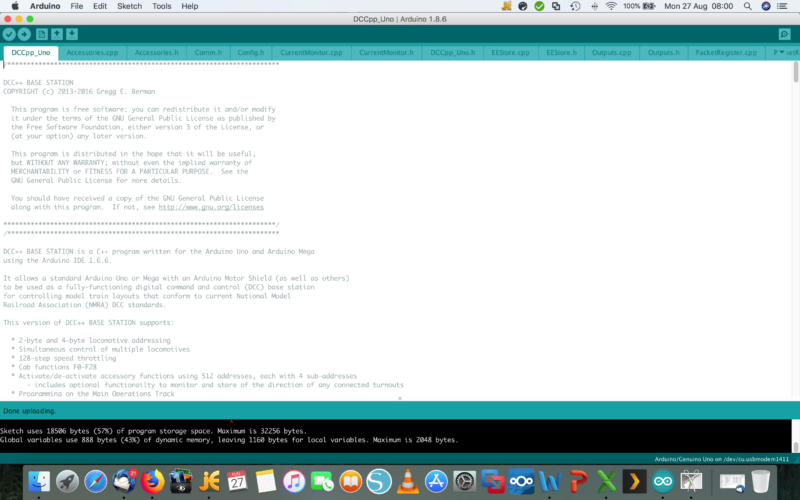The width and height of the screenshot is (800, 500).
Task: Open System Preferences from the Dock
Action: click(464, 481)
